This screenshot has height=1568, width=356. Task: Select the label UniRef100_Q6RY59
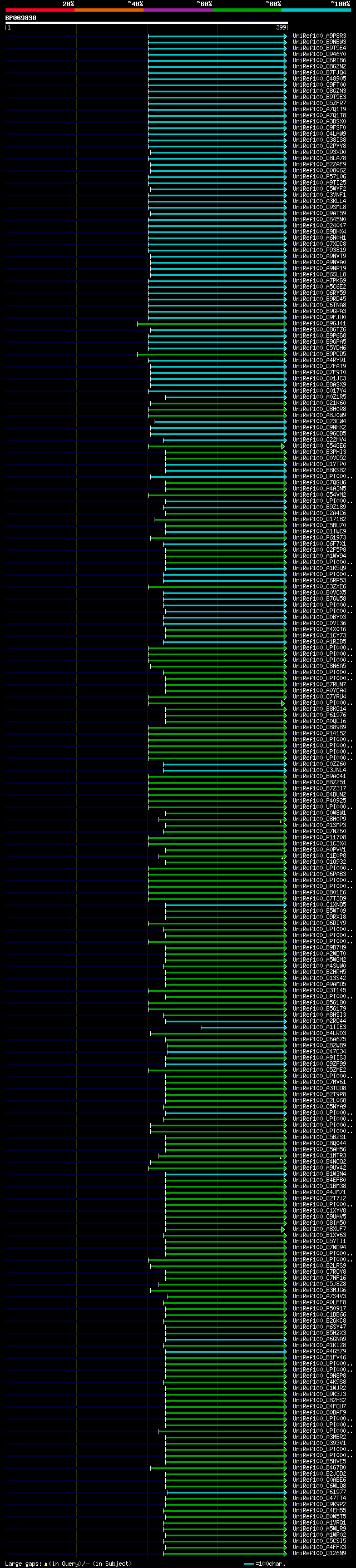click(x=319, y=293)
